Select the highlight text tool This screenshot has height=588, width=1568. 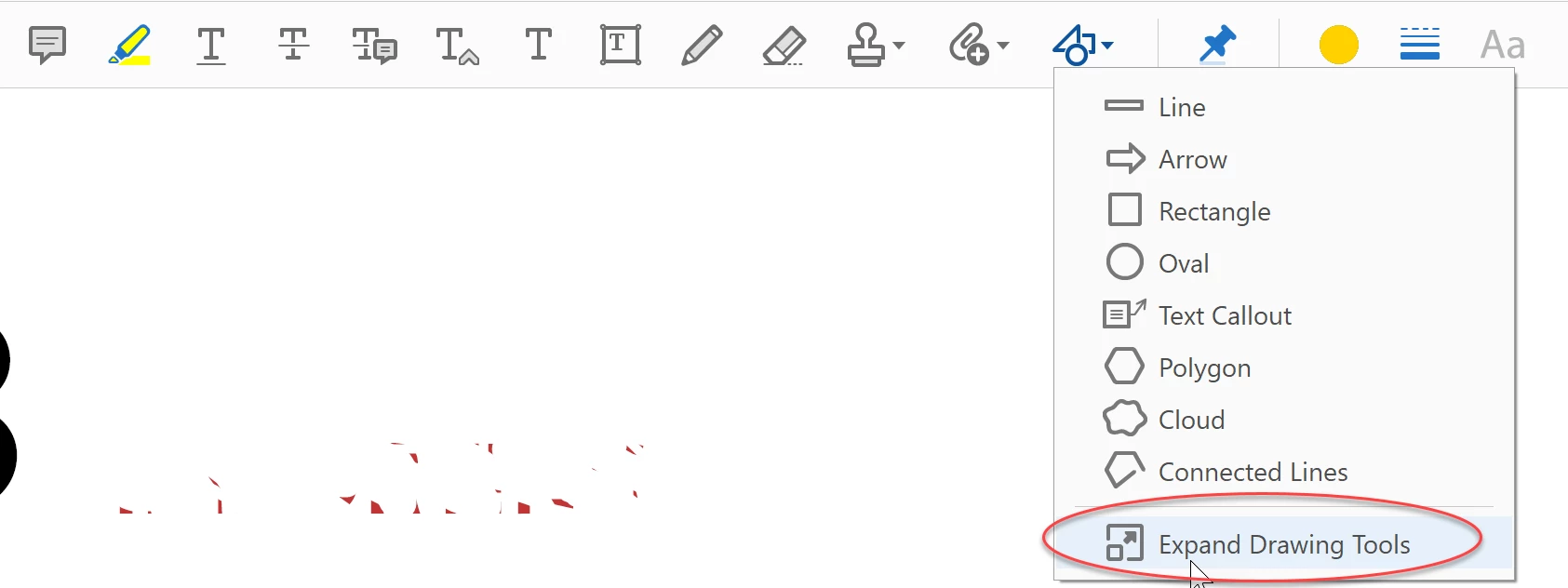129,45
